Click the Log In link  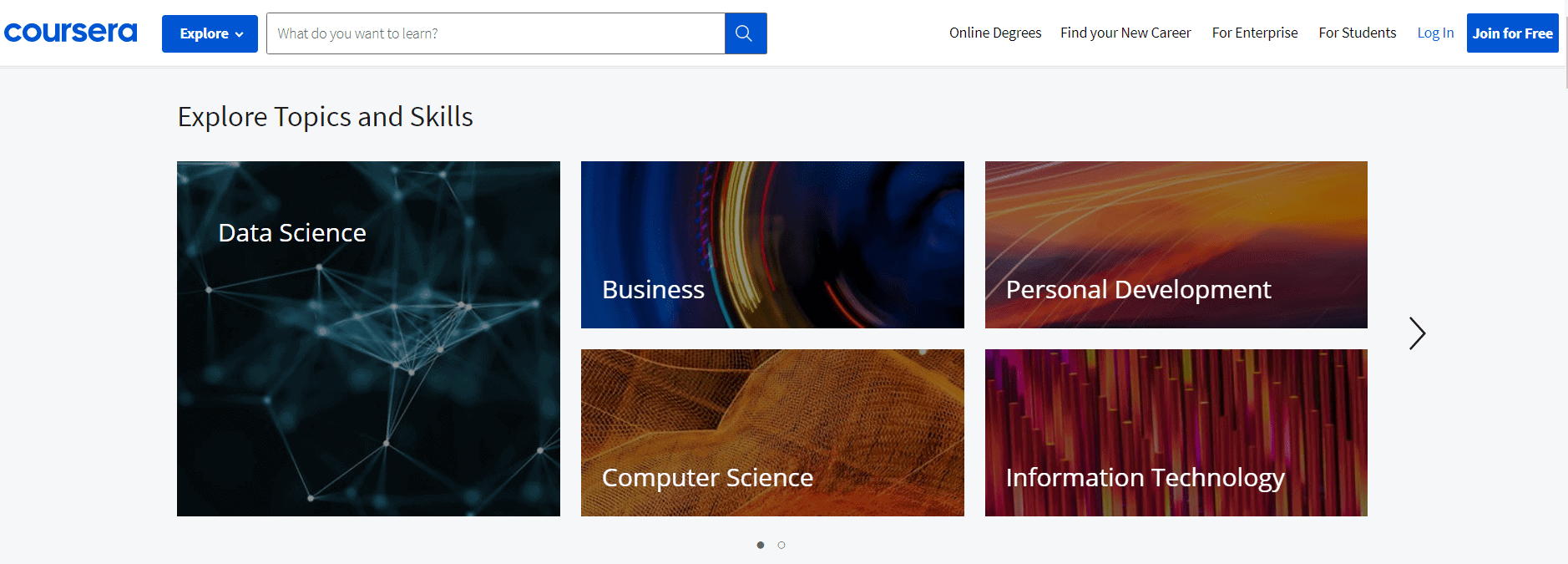click(x=1435, y=33)
